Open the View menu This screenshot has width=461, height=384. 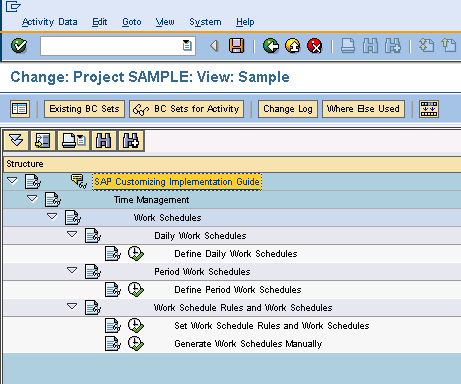coord(165,22)
